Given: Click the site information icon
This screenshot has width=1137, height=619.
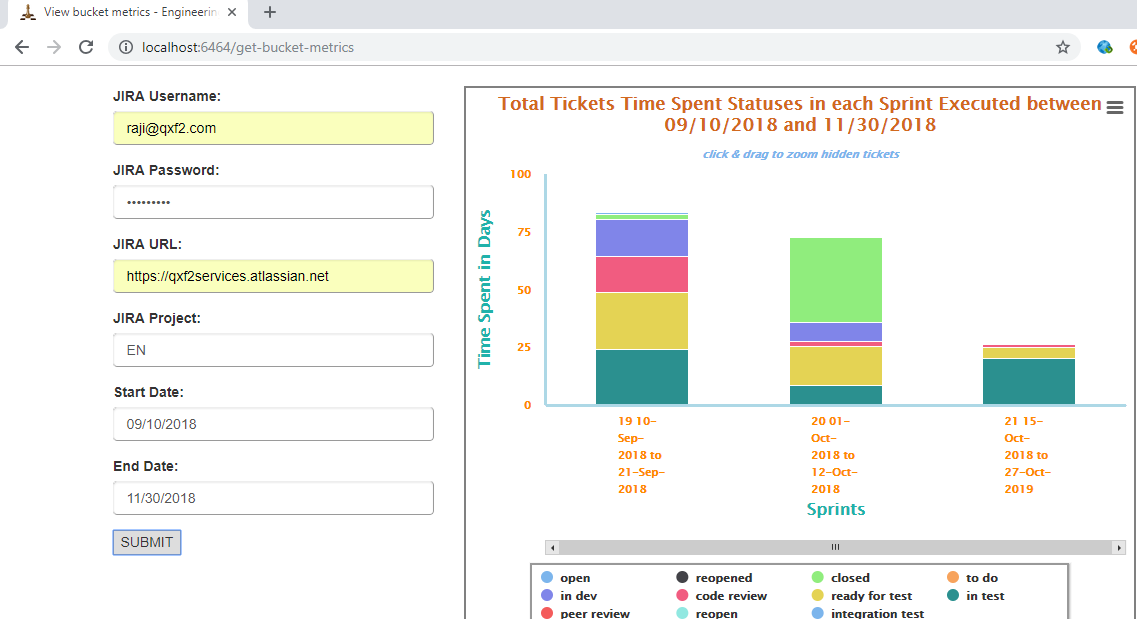Looking at the screenshot, I should pos(125,47).
